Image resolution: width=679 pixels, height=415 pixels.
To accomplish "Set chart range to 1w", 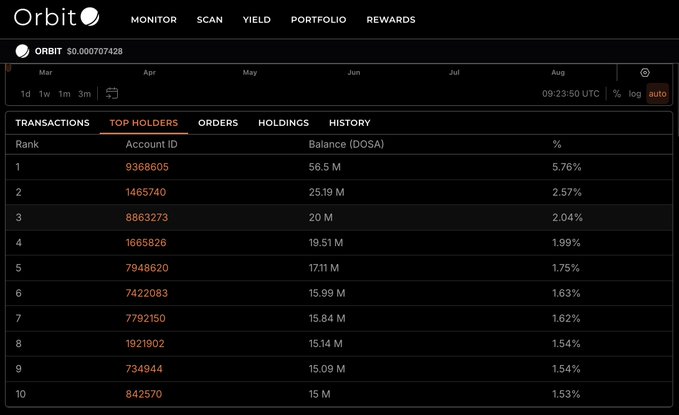I will pyautogui.click(x=45, y=94).
